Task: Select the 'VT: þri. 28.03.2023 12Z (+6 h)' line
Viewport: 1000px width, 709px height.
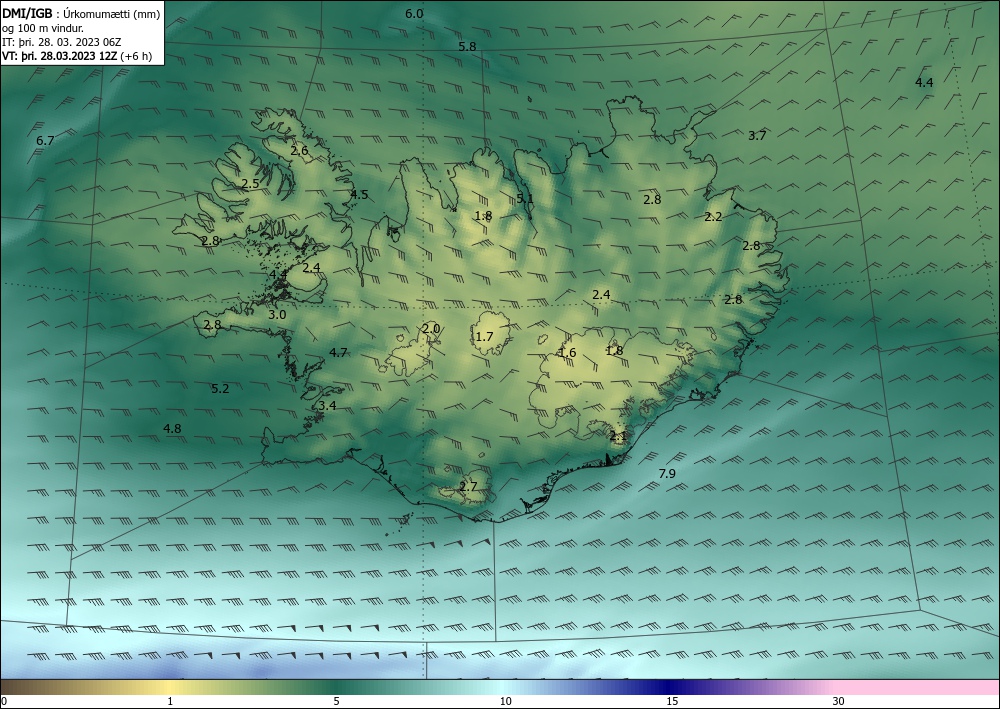Action: [x=77, y=56]
